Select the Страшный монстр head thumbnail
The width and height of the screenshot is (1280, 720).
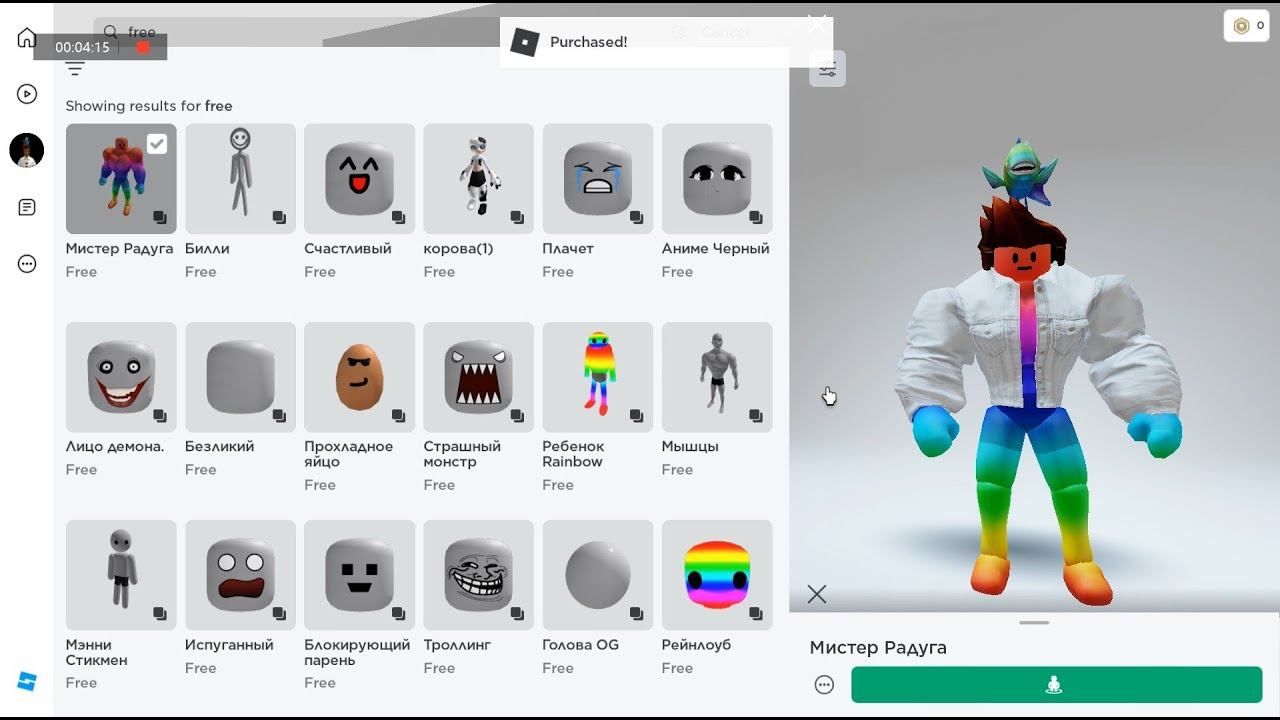pos(478,377)
